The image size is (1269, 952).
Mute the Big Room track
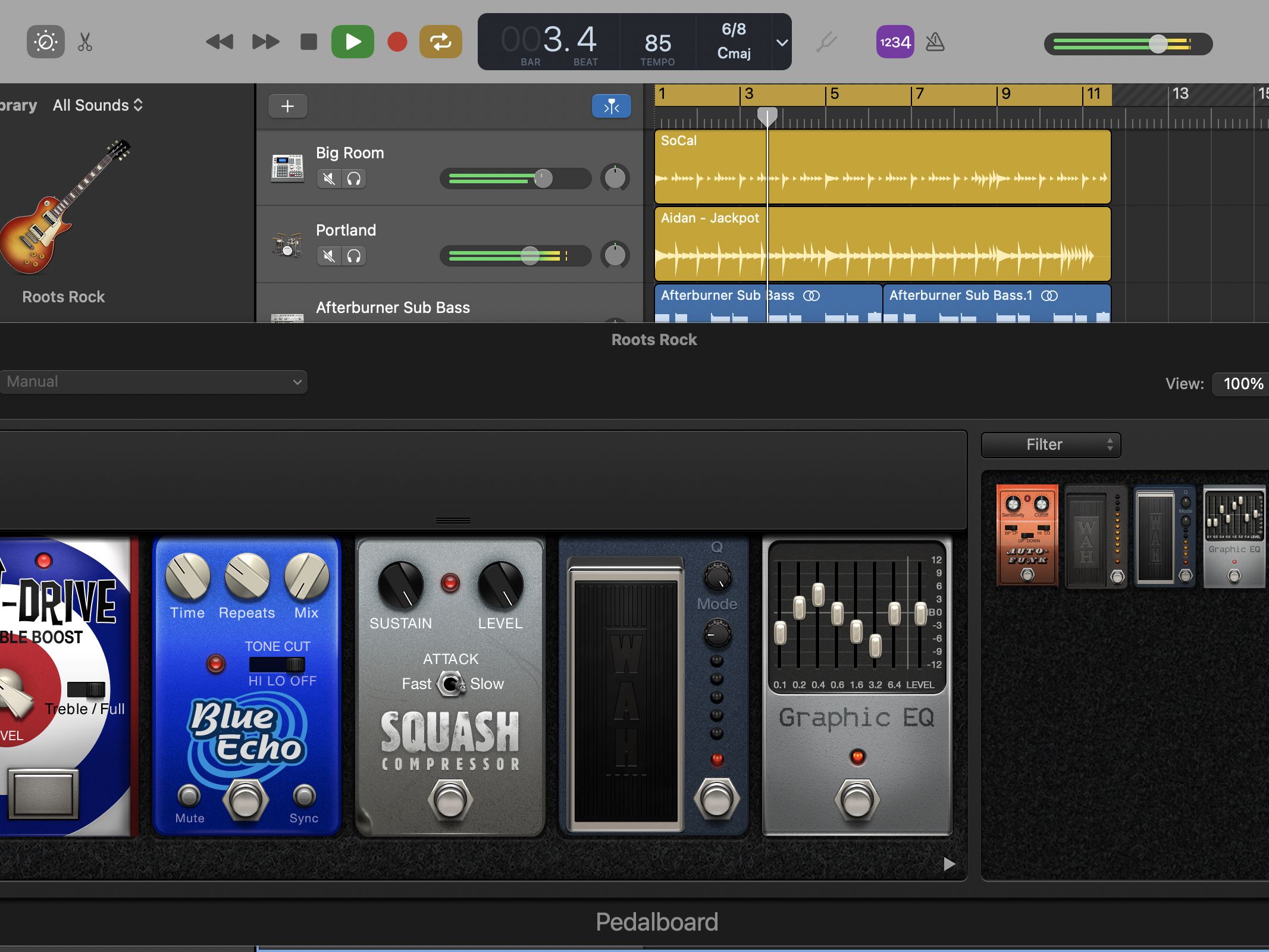pos(329,178)
